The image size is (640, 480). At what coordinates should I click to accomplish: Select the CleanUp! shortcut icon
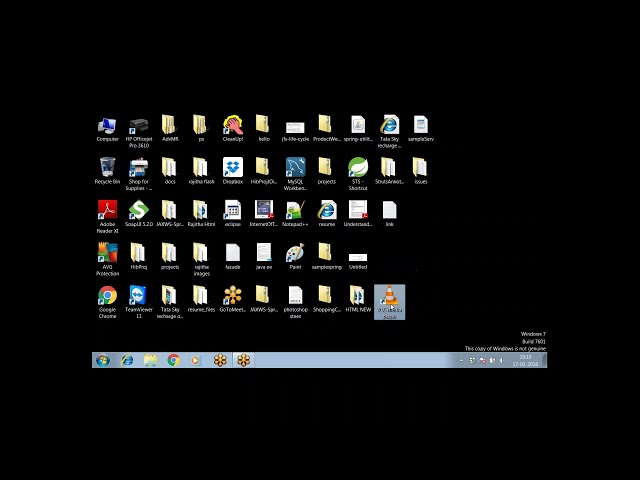(x=233, y=129)
